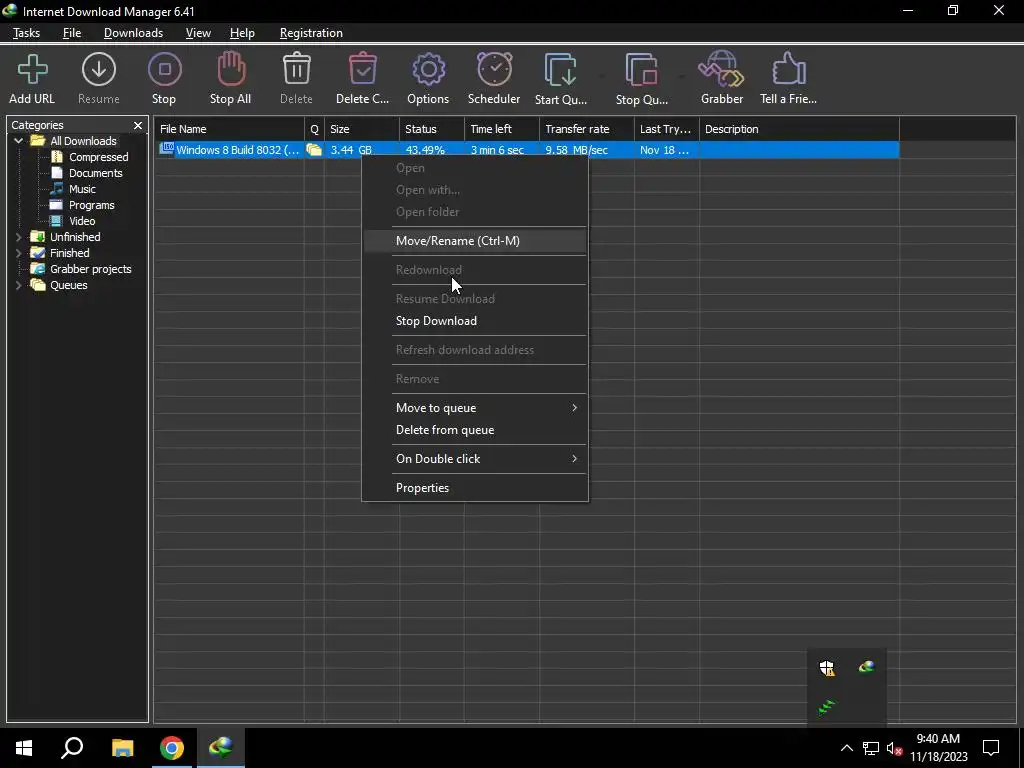Click the Tell a Friend thumbs-up icon

coord(788,69)
